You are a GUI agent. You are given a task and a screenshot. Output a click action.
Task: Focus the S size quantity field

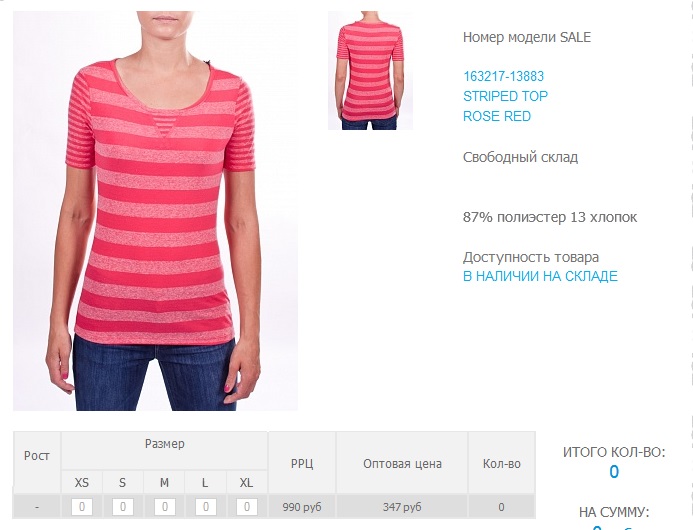pos(123,507)
